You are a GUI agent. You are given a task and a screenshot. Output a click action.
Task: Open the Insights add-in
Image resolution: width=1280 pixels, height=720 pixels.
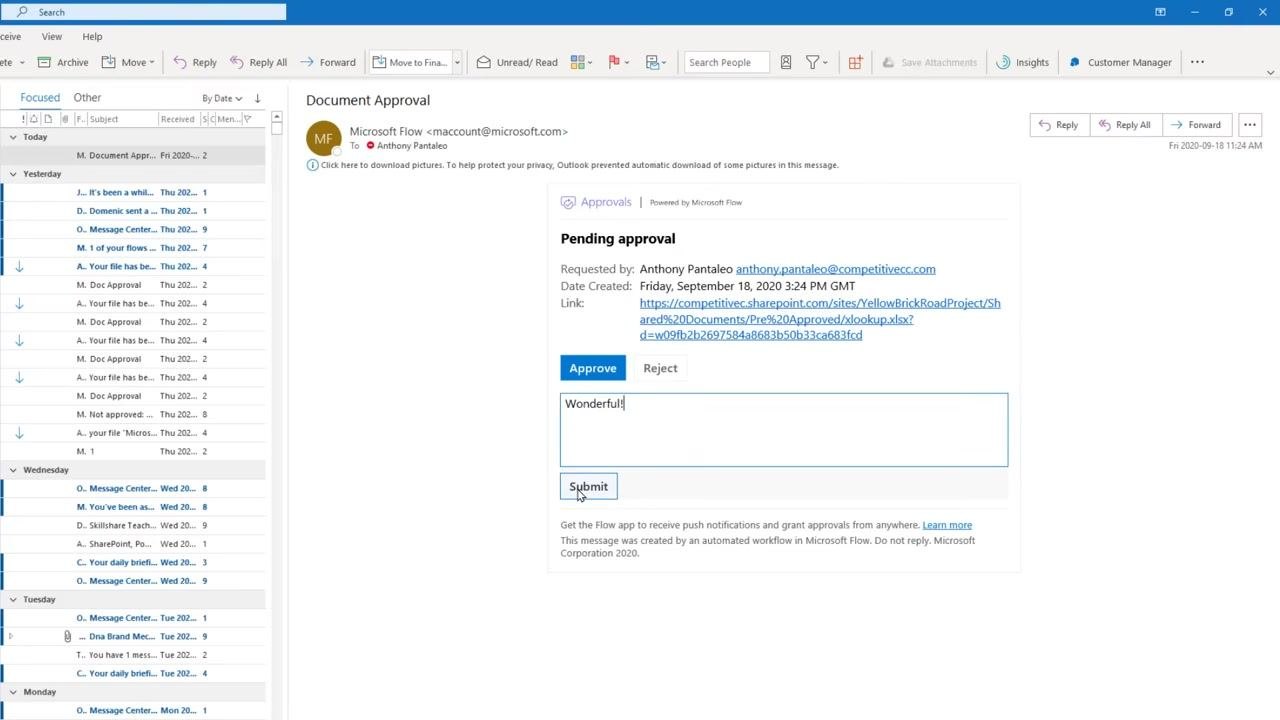[1023, 62]
